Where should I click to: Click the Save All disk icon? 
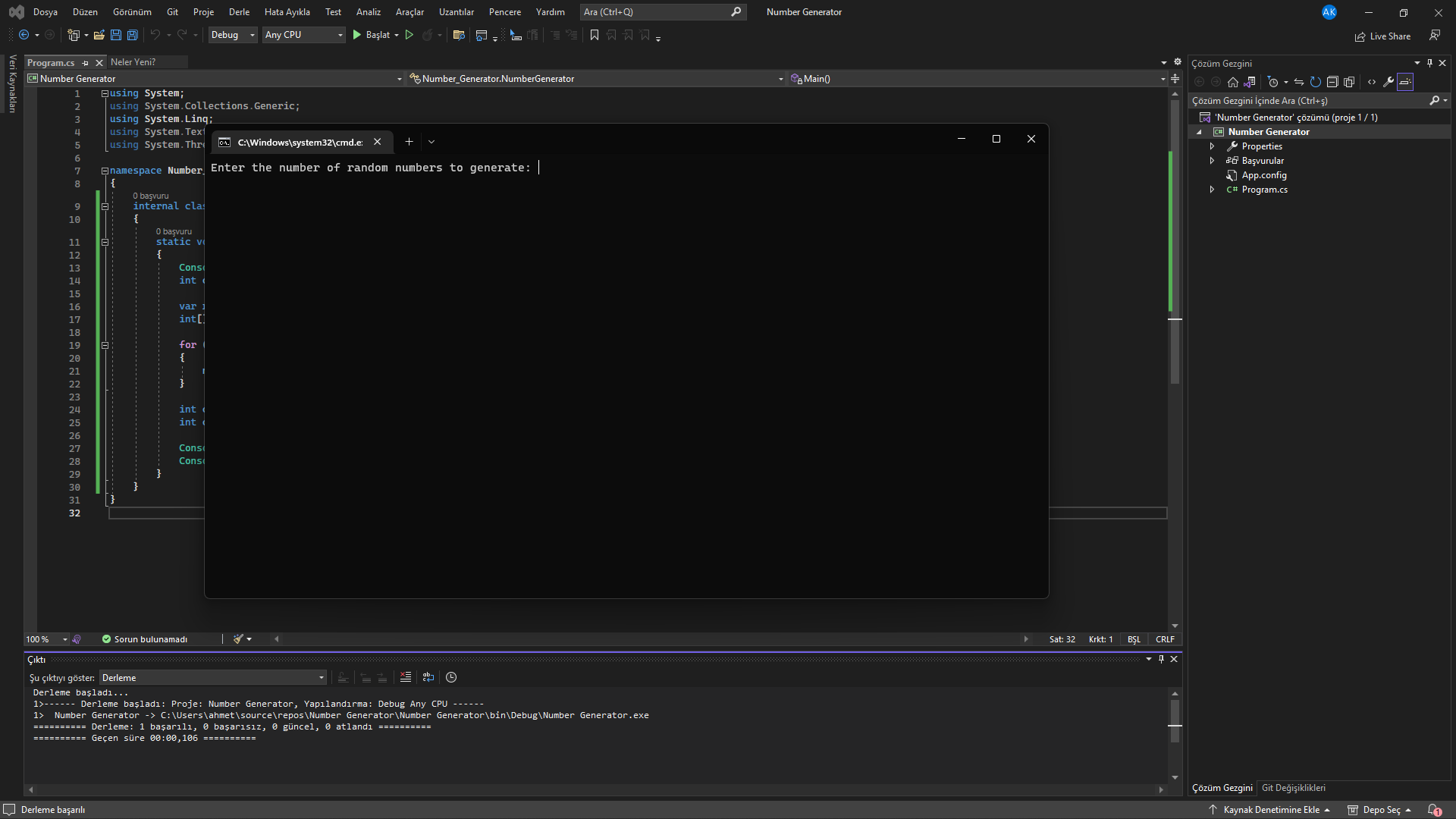pos(132,35)
